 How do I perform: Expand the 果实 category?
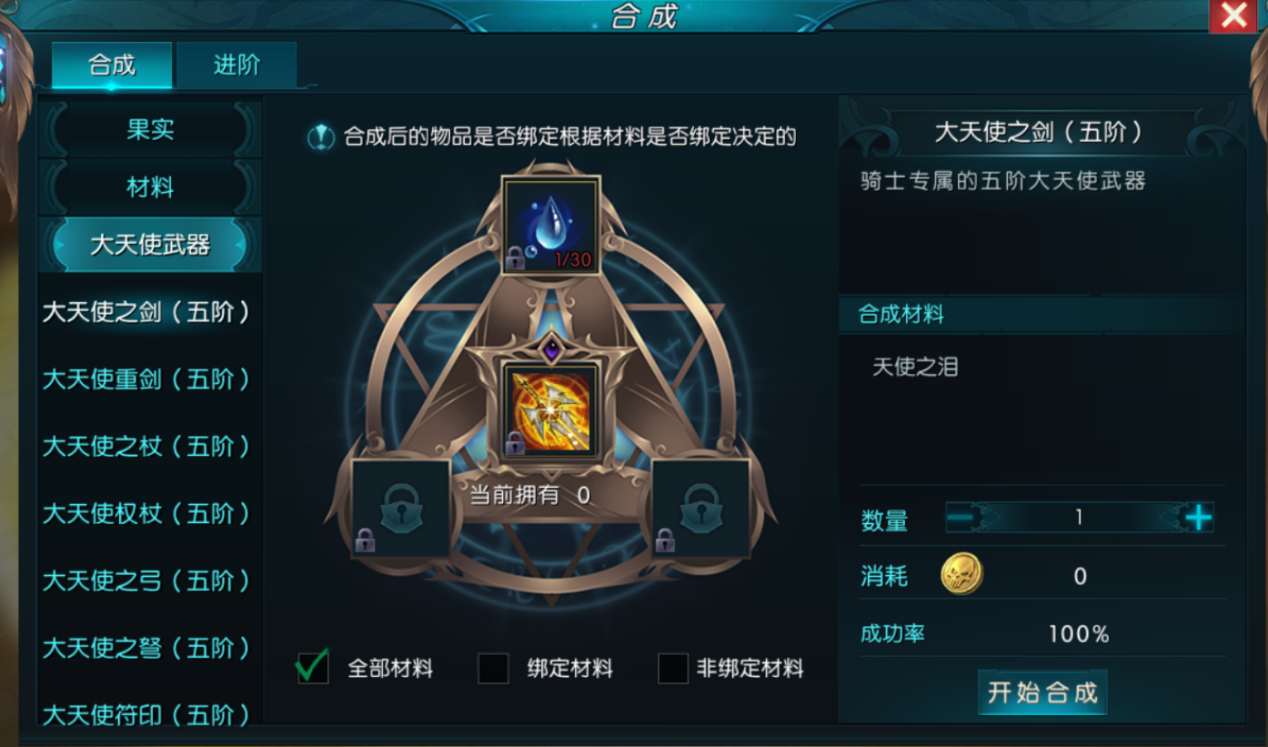click(150, 129)
